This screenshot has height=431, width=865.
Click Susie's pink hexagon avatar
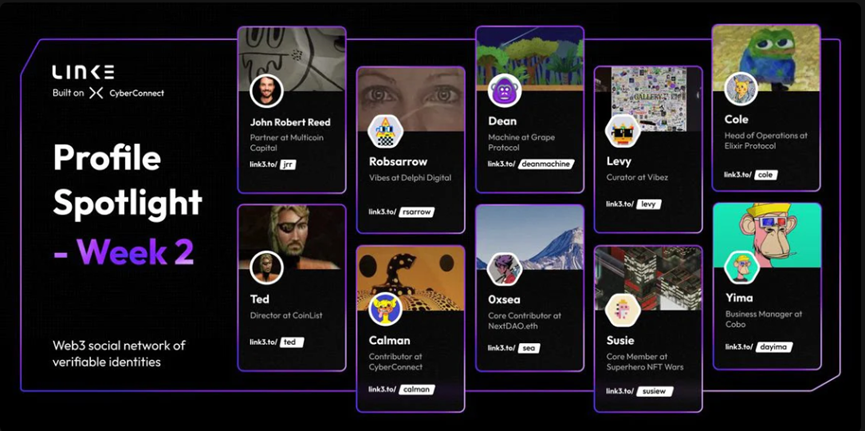(623, 311)
